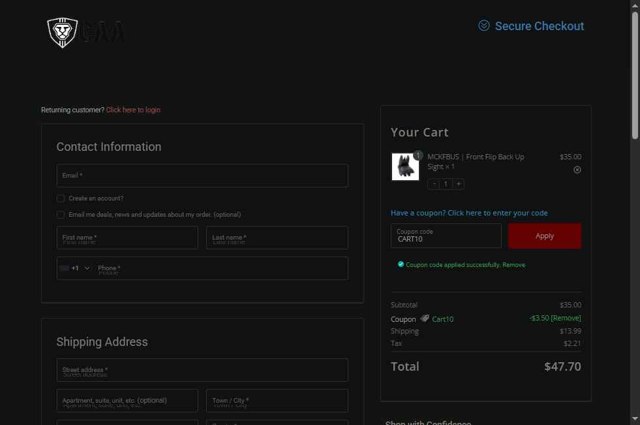The width and height of the screenshot is (640, 425).
Task: Tick the Create an account checkbox
Action: click(60, 198)
